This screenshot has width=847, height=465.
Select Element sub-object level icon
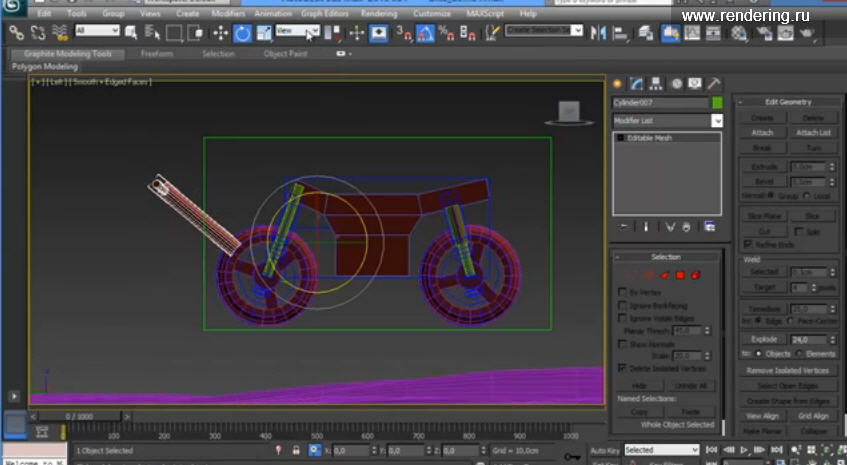696,275
